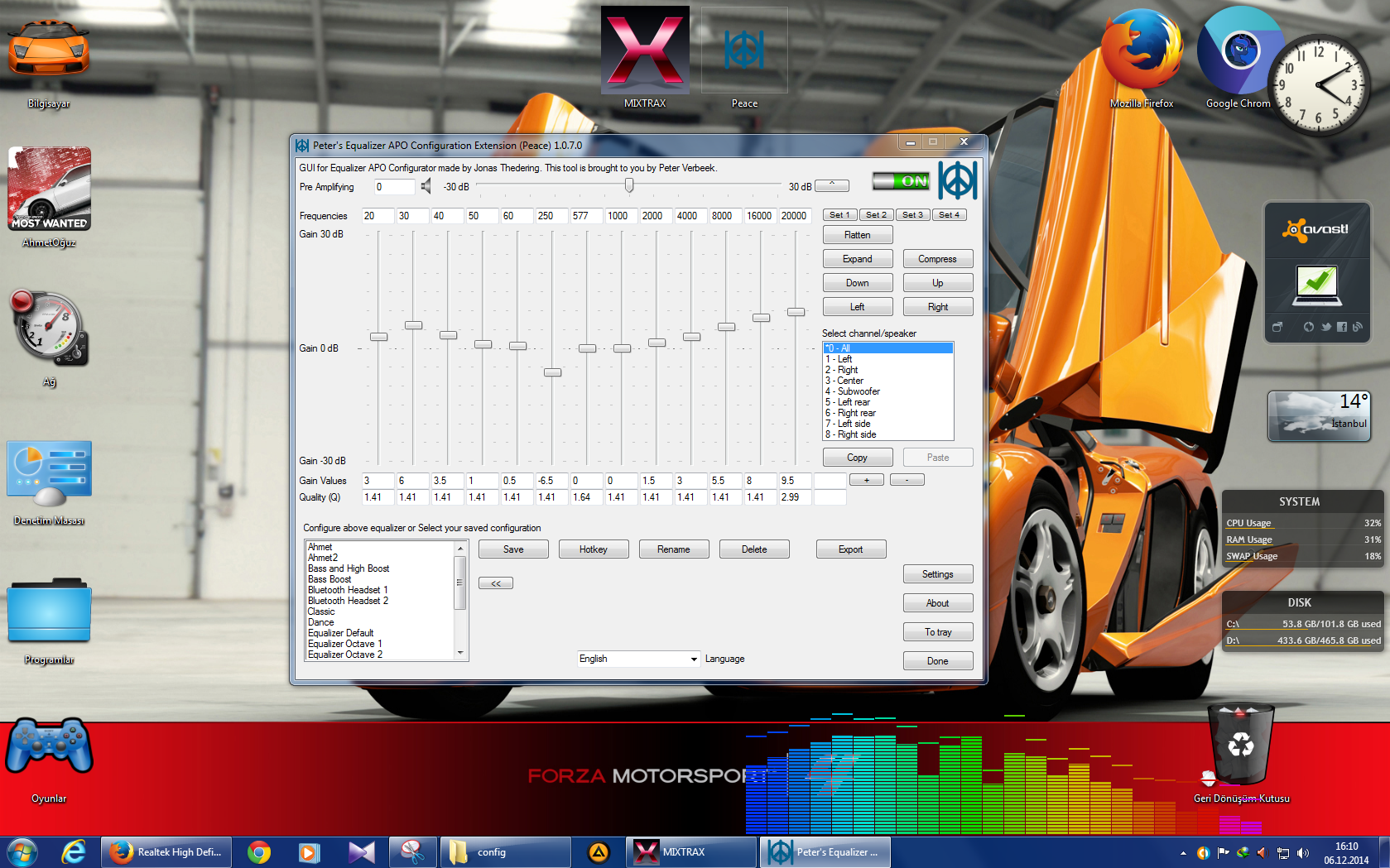Open Denetim Masası control panel icon
This screenshot has width=1390, height=868.
point(49,482)
